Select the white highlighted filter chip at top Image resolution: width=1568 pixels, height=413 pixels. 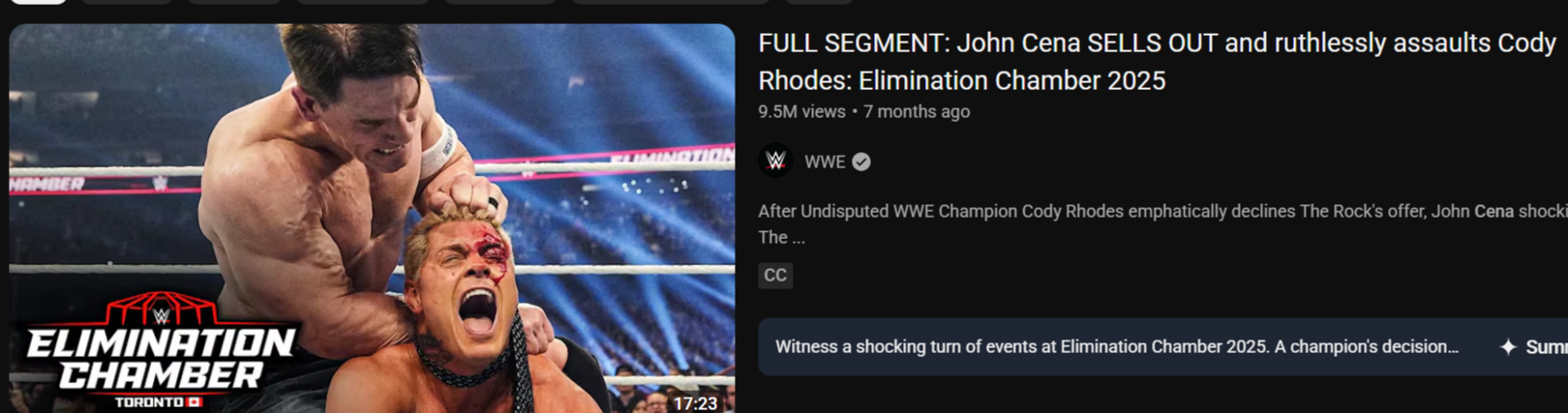[39, 2]
